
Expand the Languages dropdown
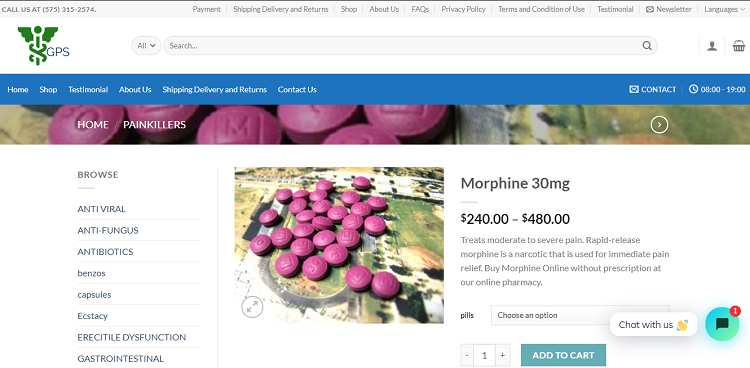pyautogui.click(x=724, y=9)
